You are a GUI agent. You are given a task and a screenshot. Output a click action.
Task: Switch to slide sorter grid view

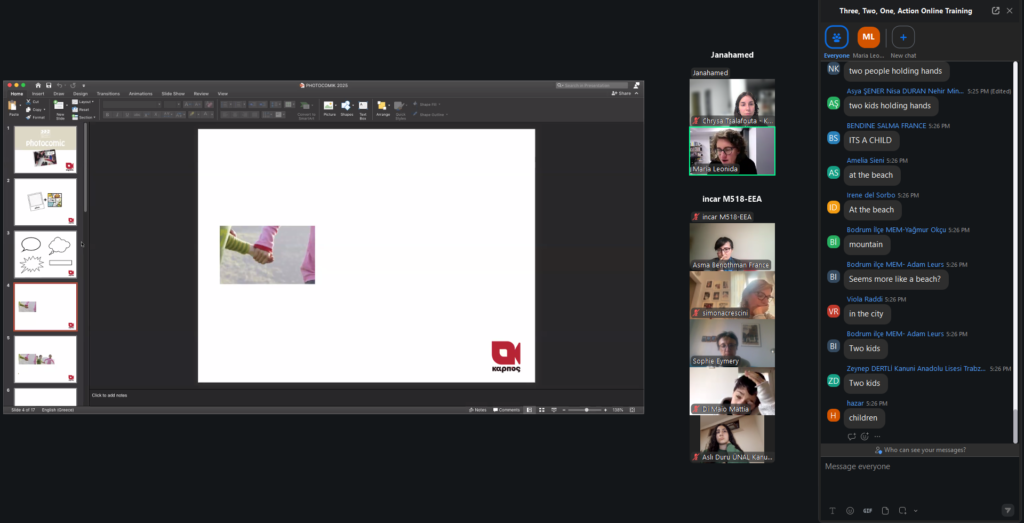540,410
